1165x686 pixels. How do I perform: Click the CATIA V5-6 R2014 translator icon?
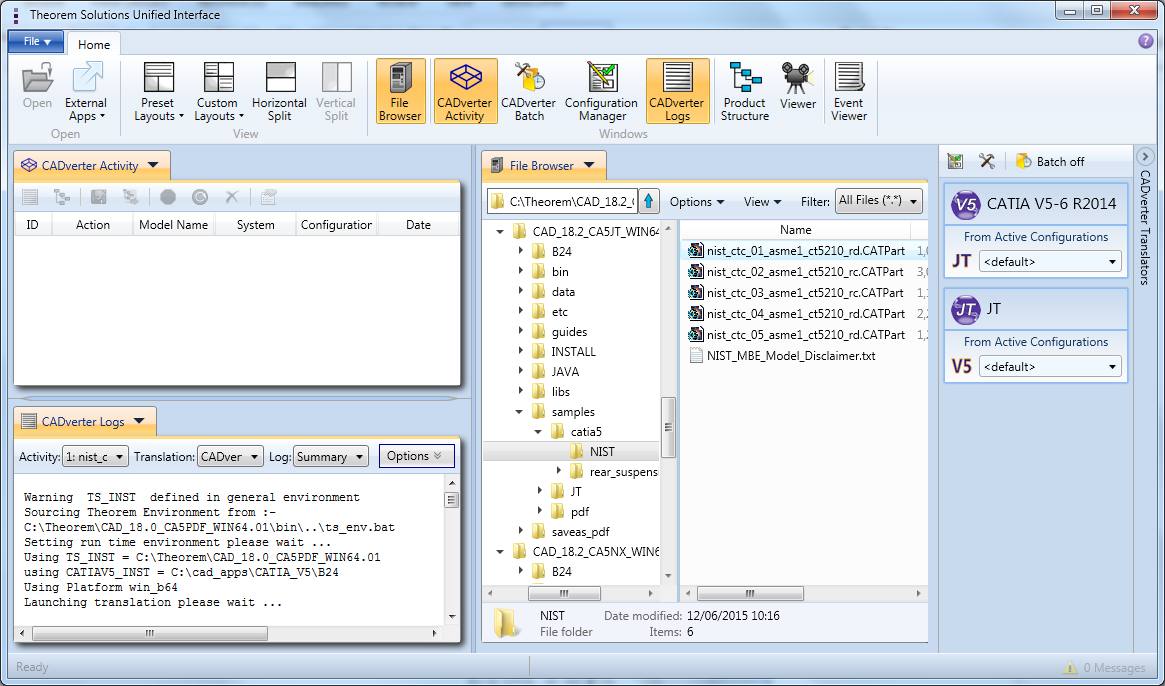[966, 204]
